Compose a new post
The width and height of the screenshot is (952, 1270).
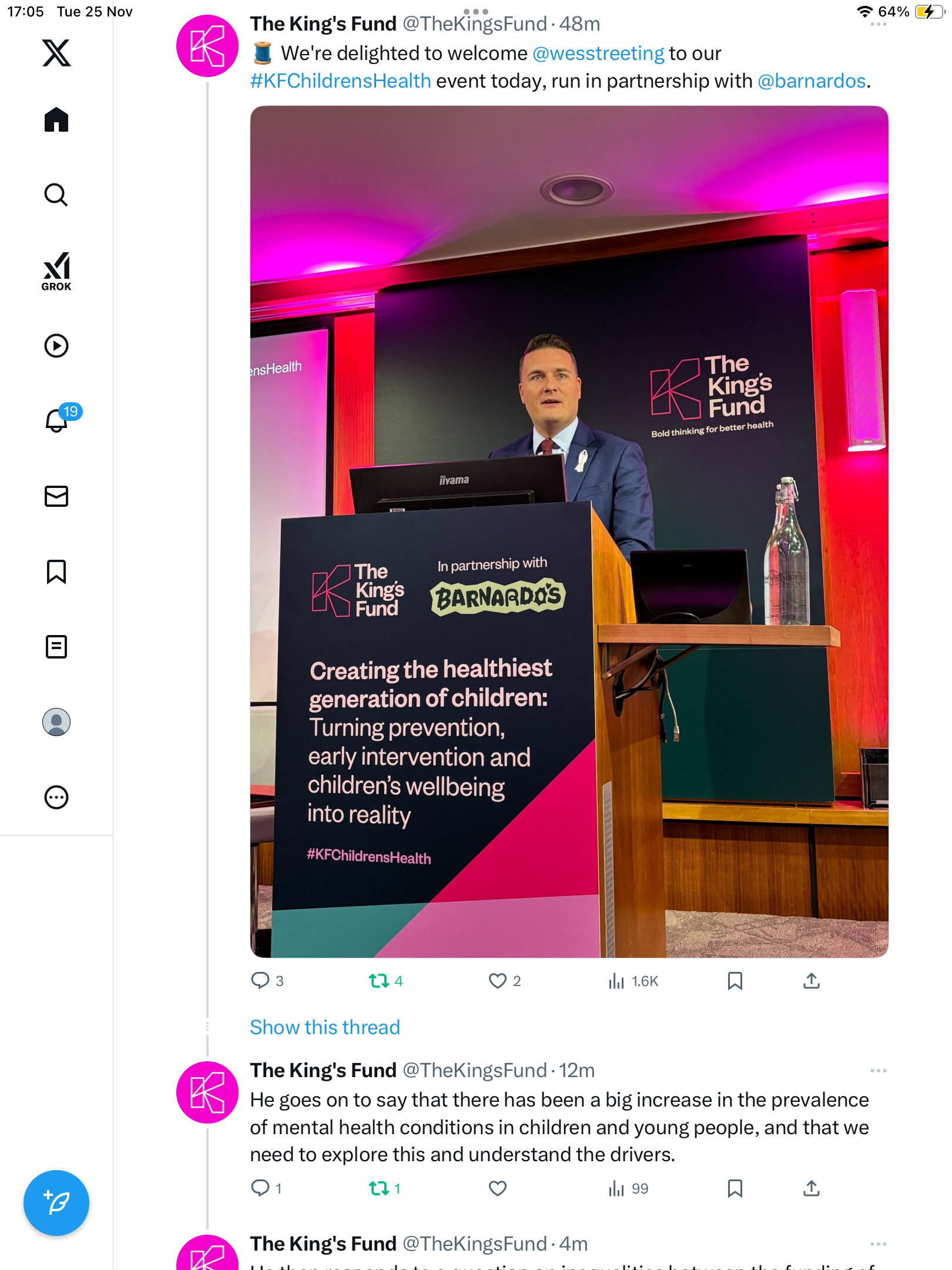(x=56, y=1203)
